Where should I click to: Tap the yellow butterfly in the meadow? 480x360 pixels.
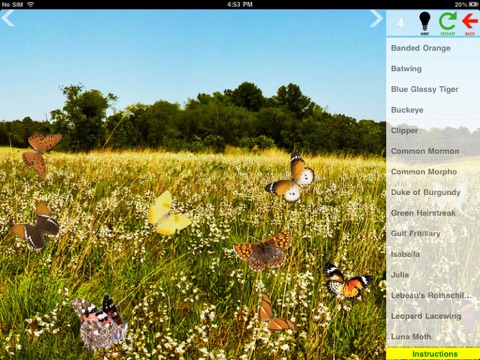[169, 214]
